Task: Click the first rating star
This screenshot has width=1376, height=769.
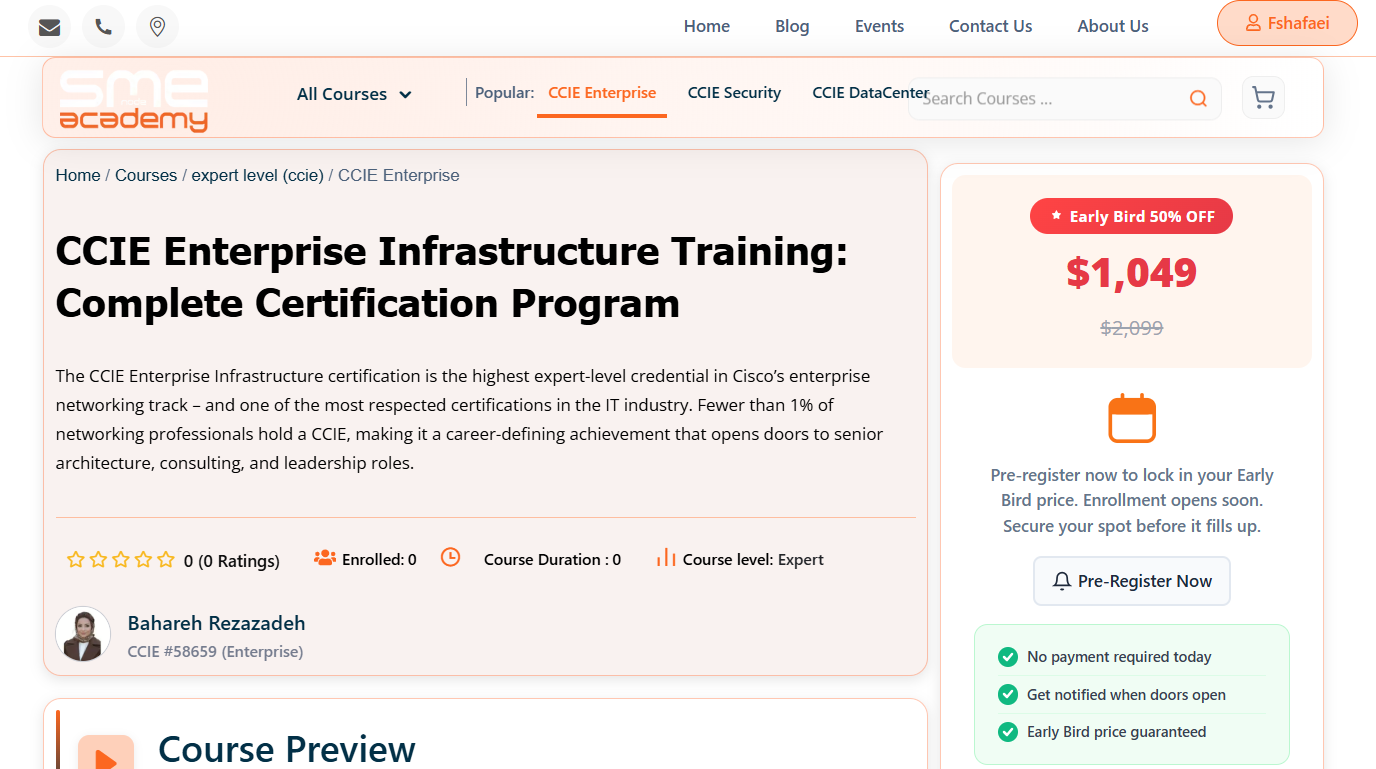Action: (x=75, y=560)
